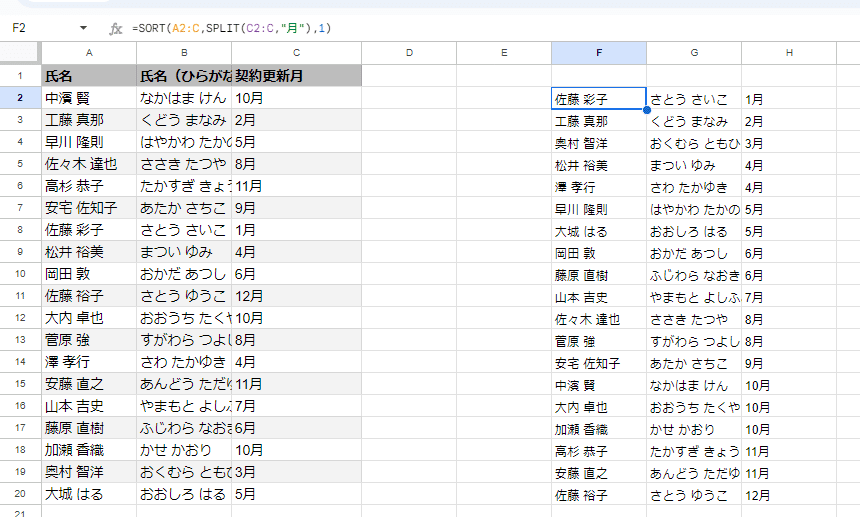The image size is (860, 517).
Task: Click cell B18 containing かせ かおり
Action: (184, 450)
